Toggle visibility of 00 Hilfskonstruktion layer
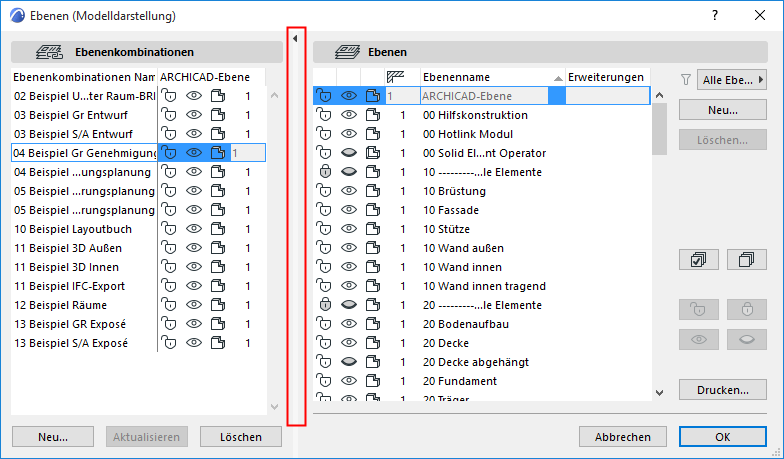This screenshot has width=784, height=459. tap(349, 115)
